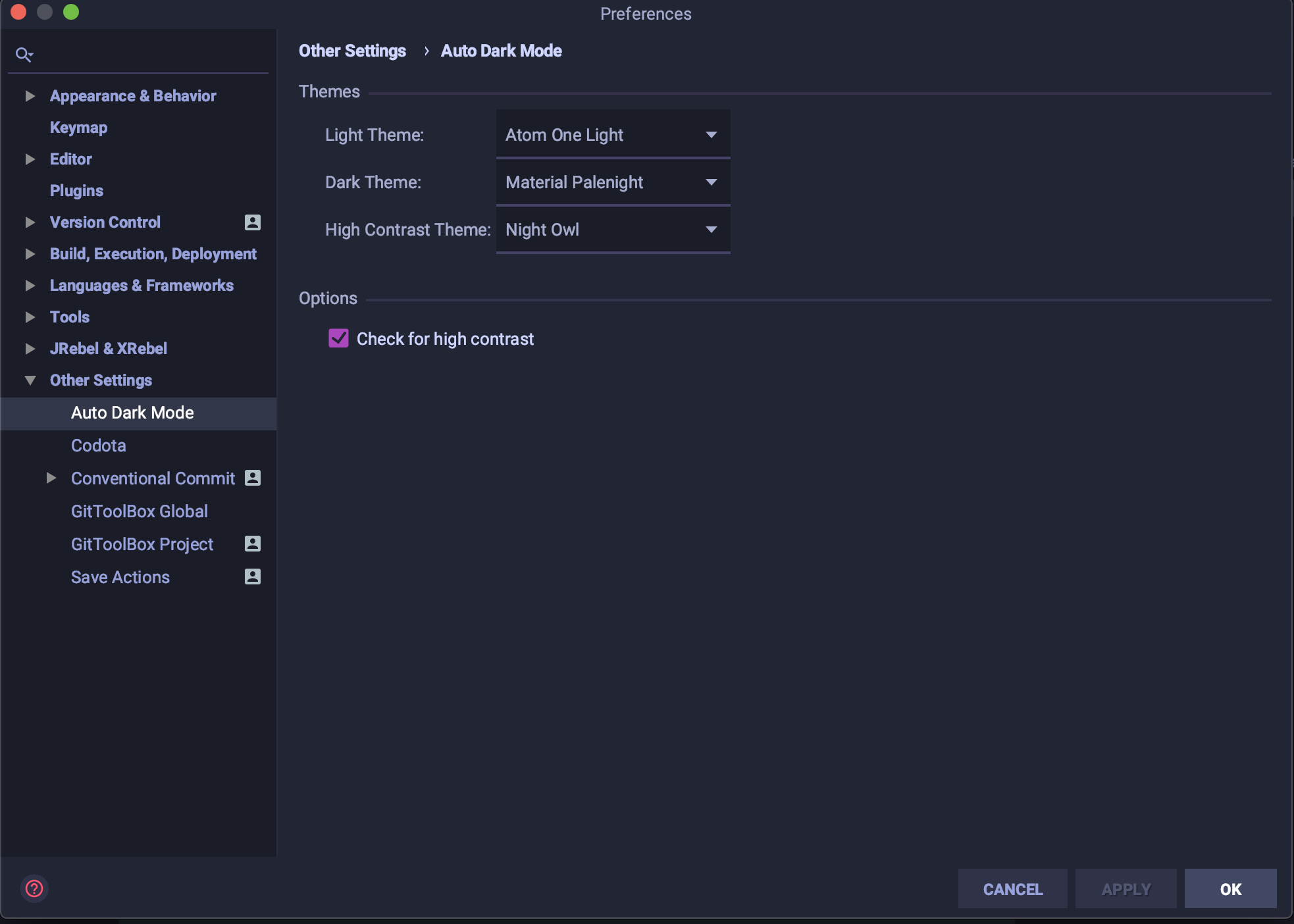Select Keymap in the settings sidebar

click(x=78, y=127)
